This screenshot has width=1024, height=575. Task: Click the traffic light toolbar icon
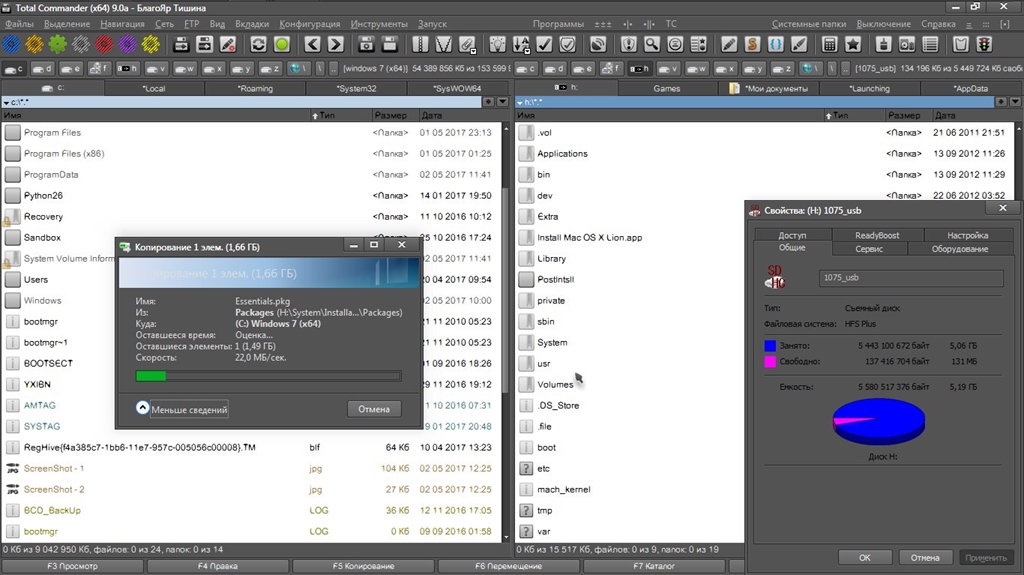point(984,44)
